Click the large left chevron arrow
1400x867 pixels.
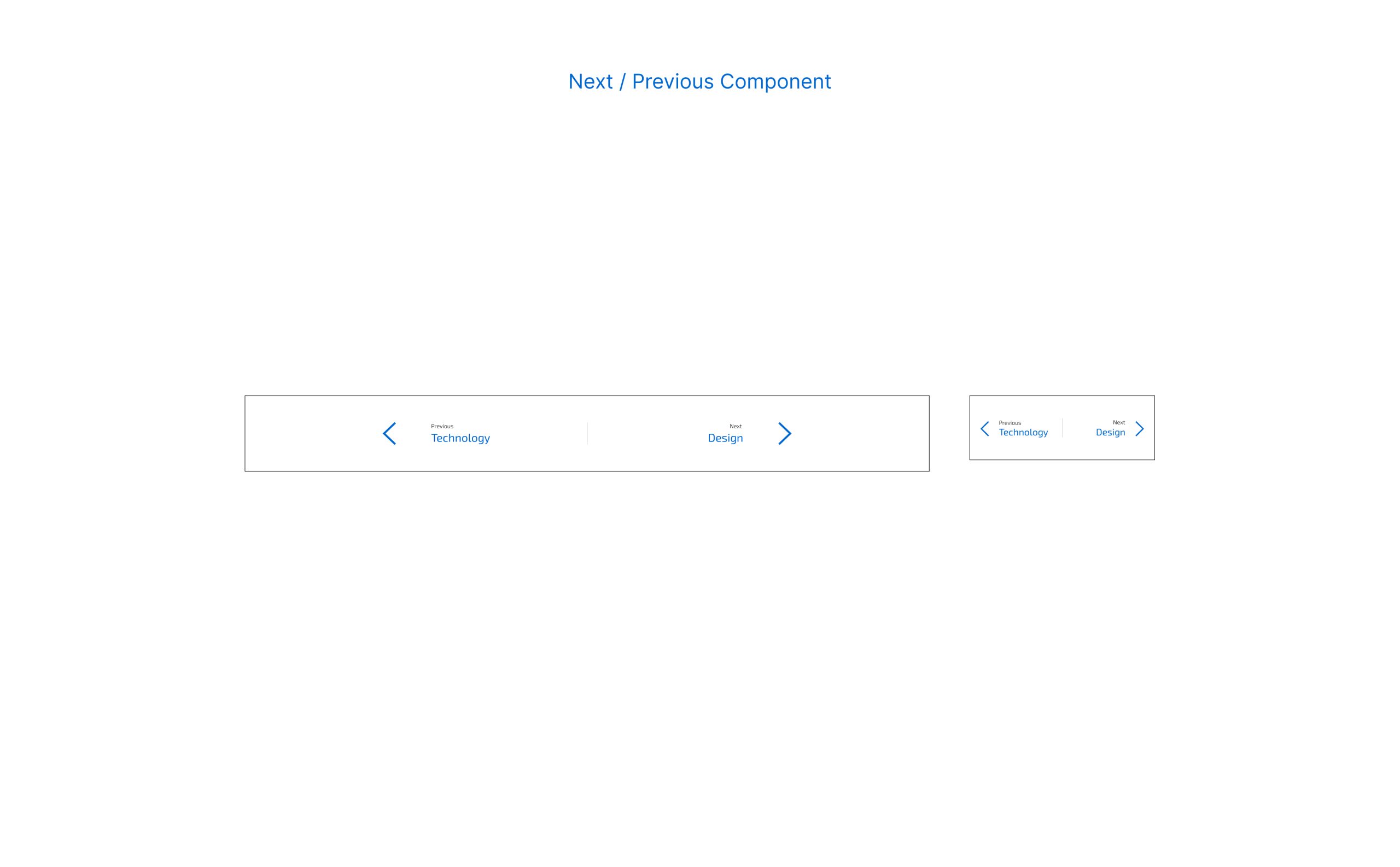[389, 433]
